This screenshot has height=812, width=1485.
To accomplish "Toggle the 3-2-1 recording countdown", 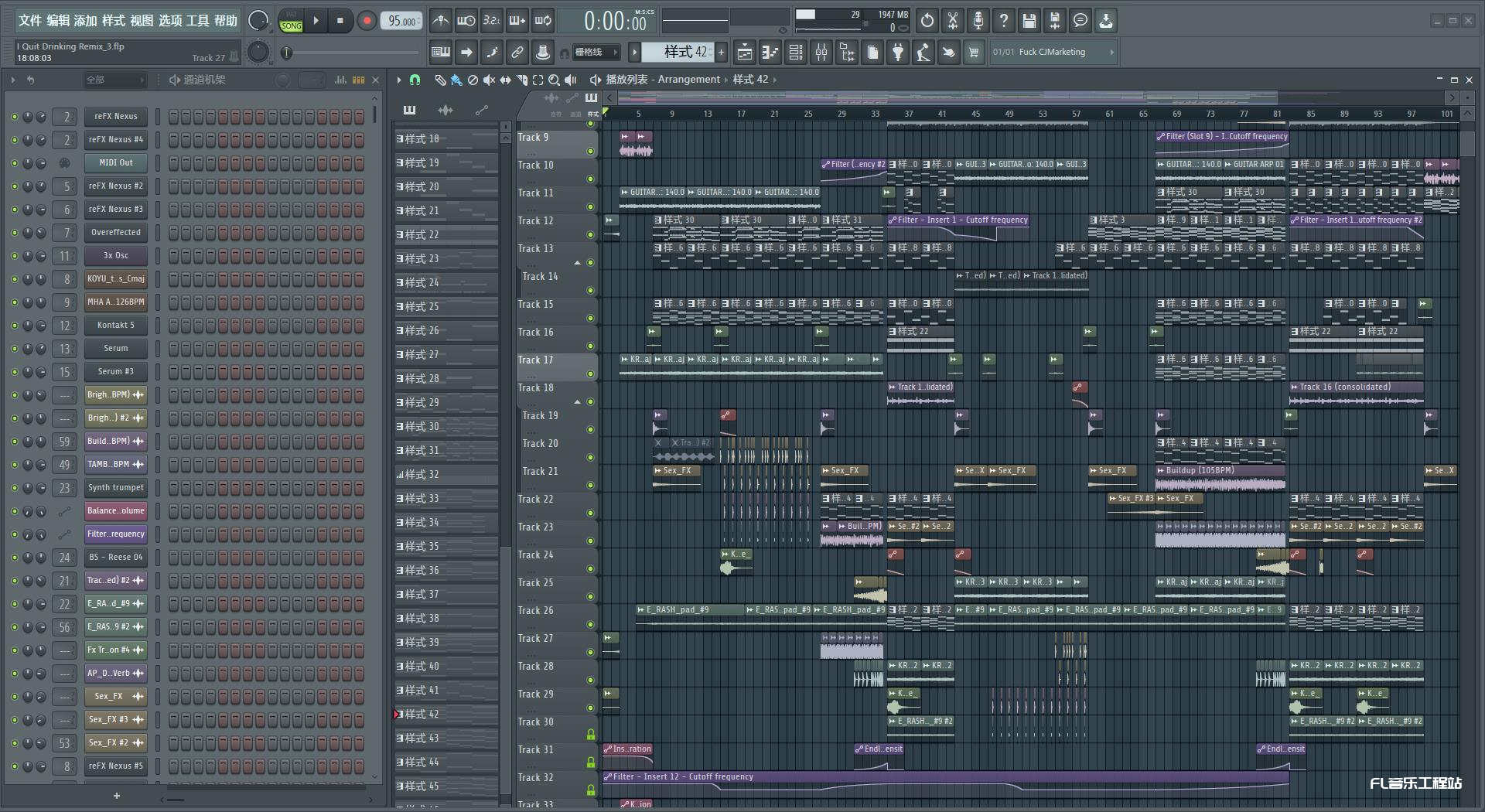I will click(492, 21).
